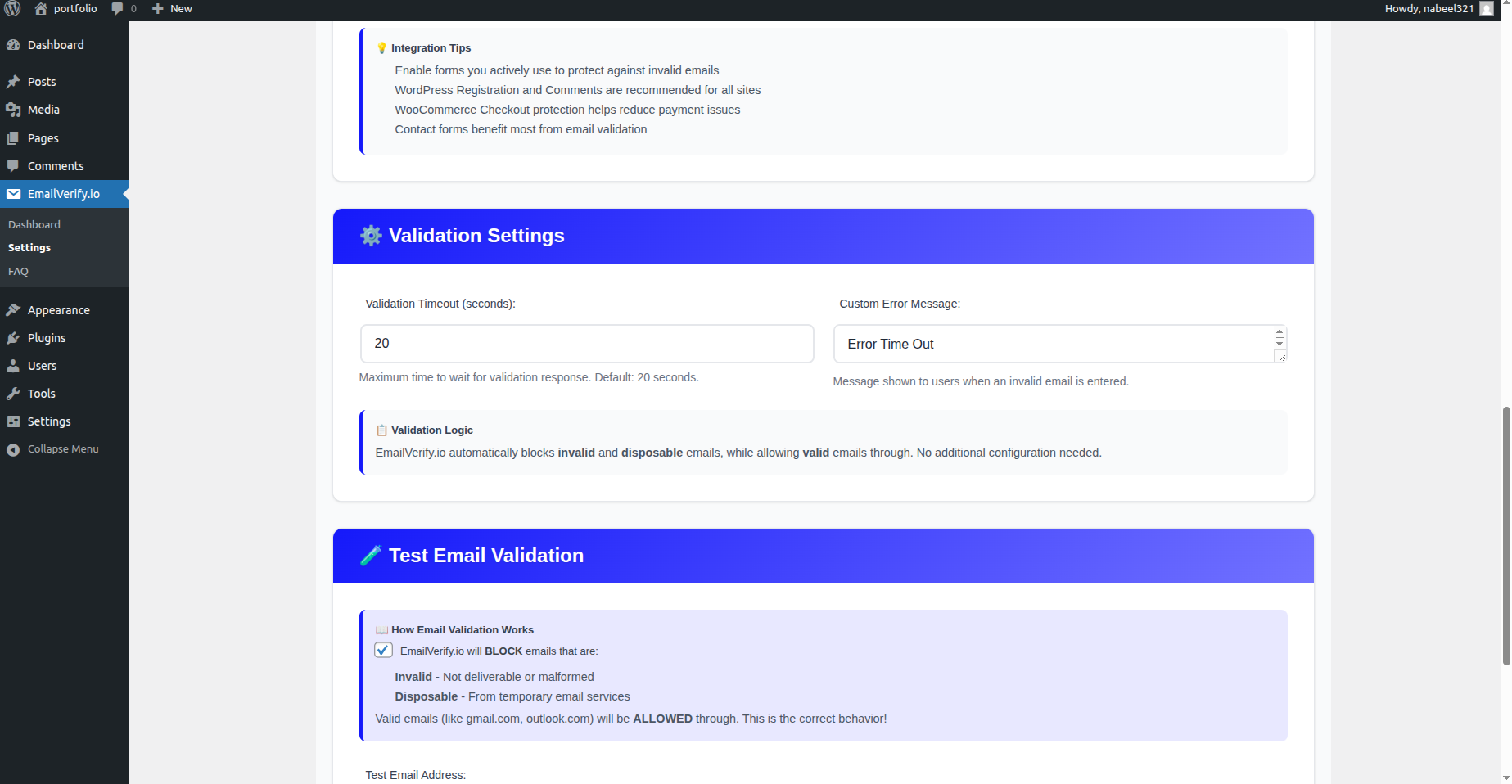Image resolution: width=1512 pixels, height=784 pixels.
Task: Click the 'WooCommerce Checkout protection' tip
Action: coord(567,110)
